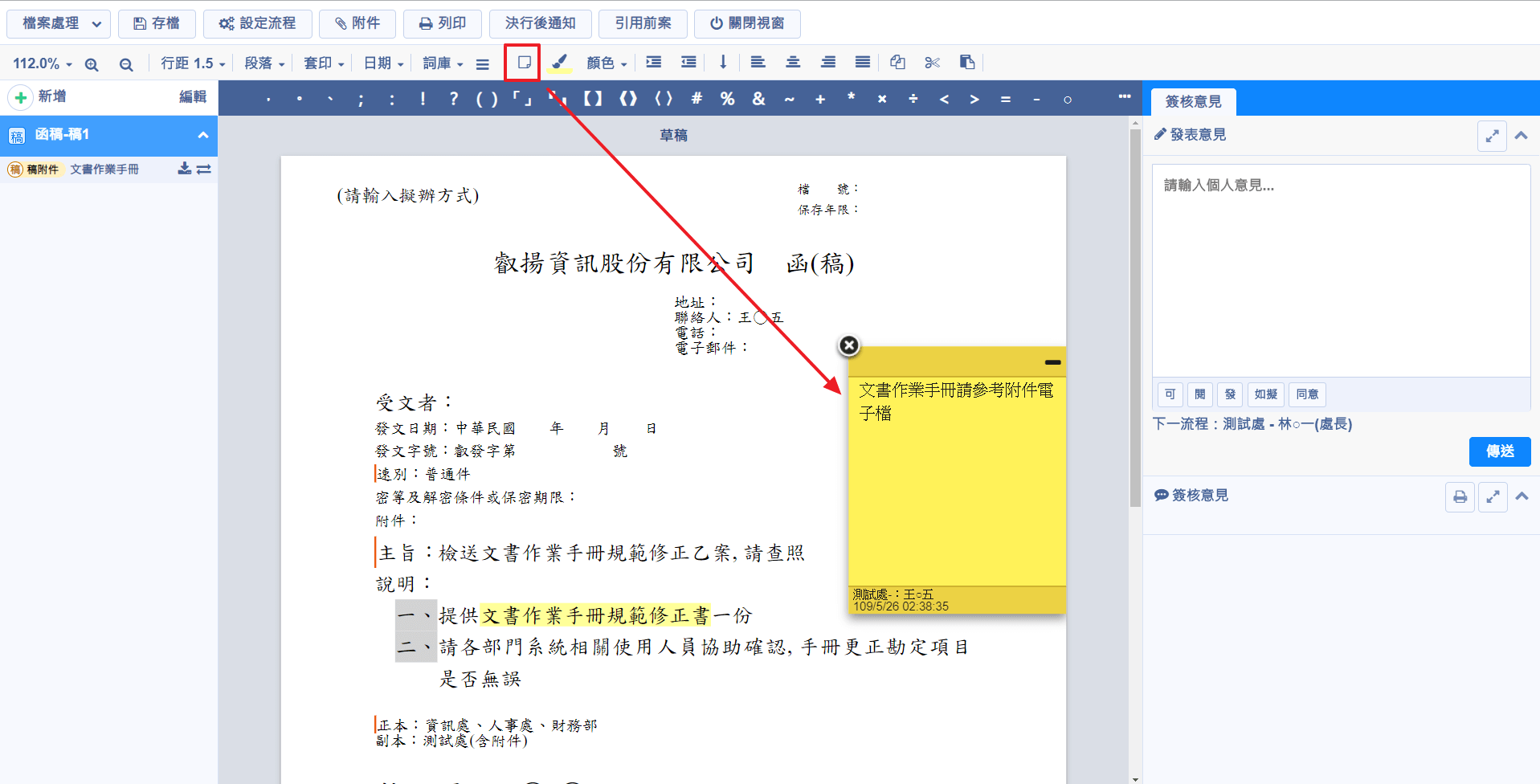1540x784 pixels.
Task: Open the 檔案處理 dropdown menu
Action: tap(59, 23)
